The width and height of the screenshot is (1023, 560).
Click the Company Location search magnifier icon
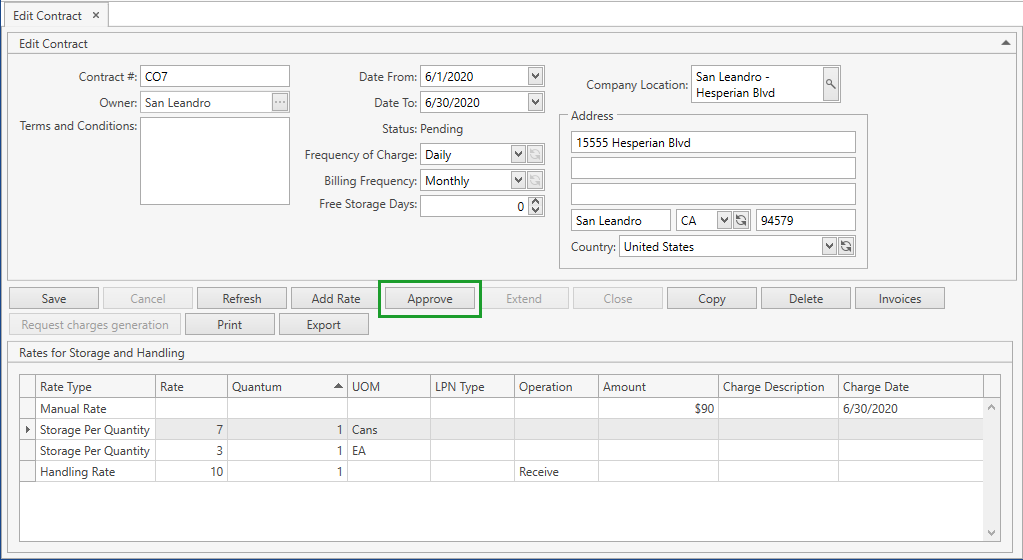(831, 85)
